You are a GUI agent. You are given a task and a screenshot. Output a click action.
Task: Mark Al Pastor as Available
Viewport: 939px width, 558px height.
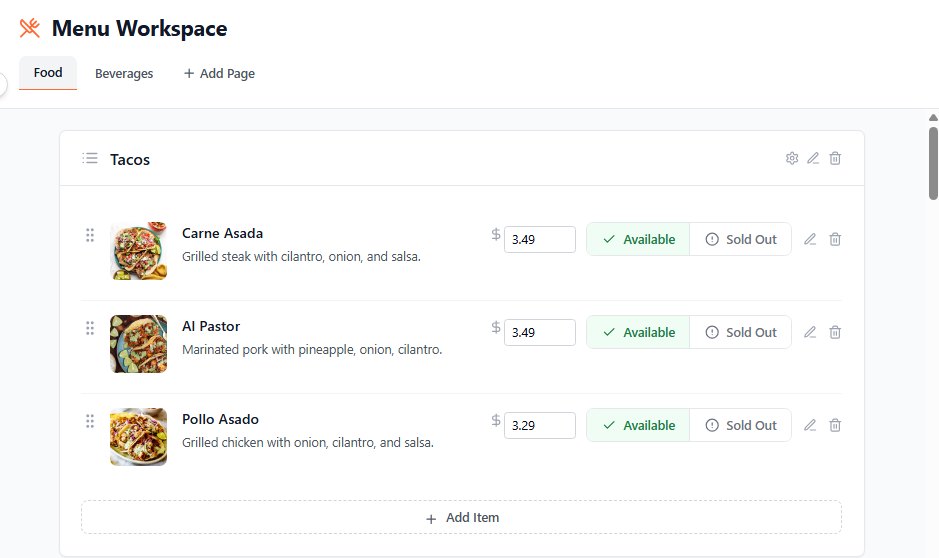(638, 332)
